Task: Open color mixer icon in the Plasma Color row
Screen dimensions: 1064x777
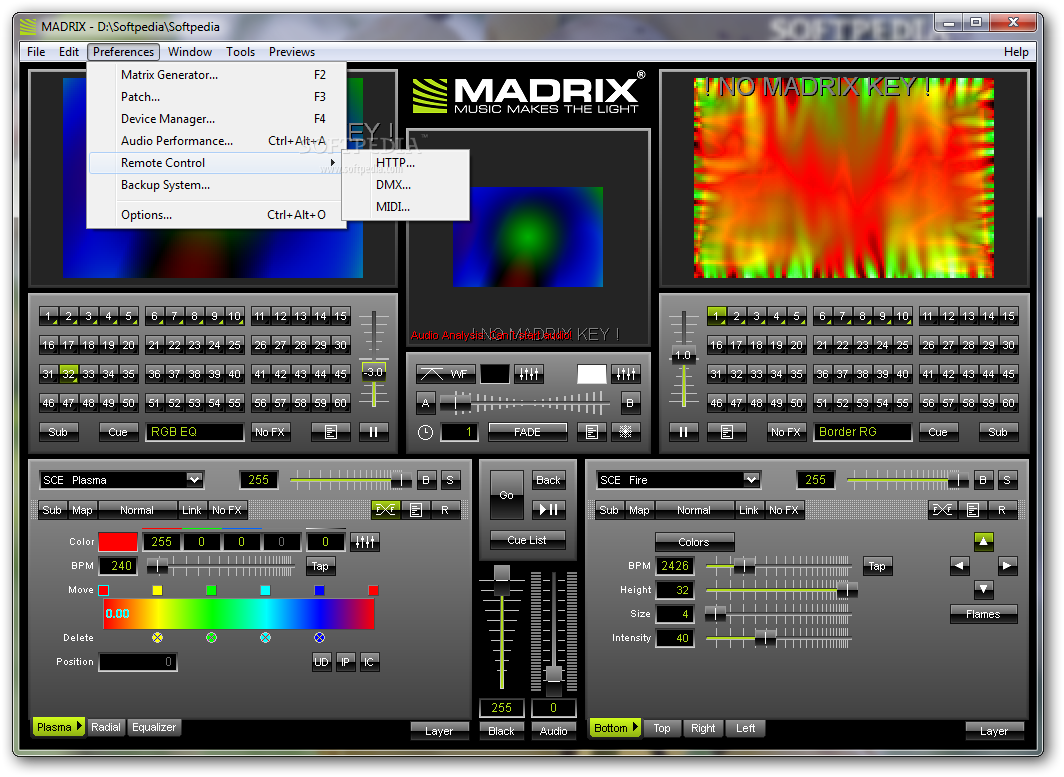Action: pos(365,542)
